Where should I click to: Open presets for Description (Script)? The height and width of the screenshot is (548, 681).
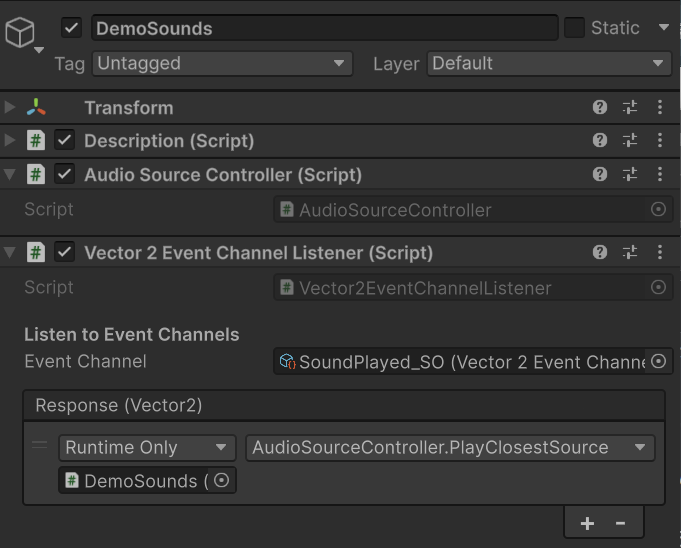tap(630, 140)
